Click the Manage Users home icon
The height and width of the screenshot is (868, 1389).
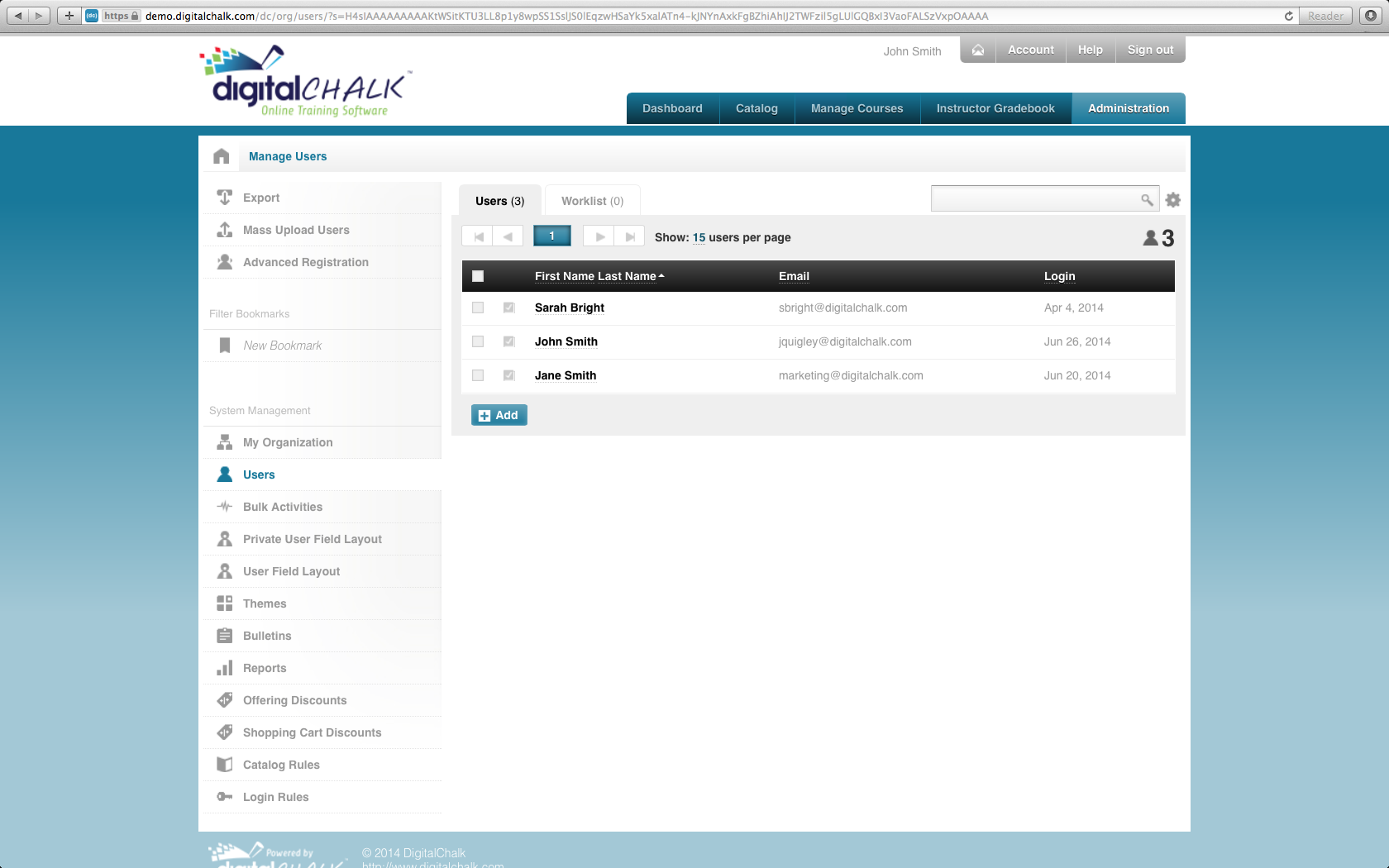pos(221,155)
